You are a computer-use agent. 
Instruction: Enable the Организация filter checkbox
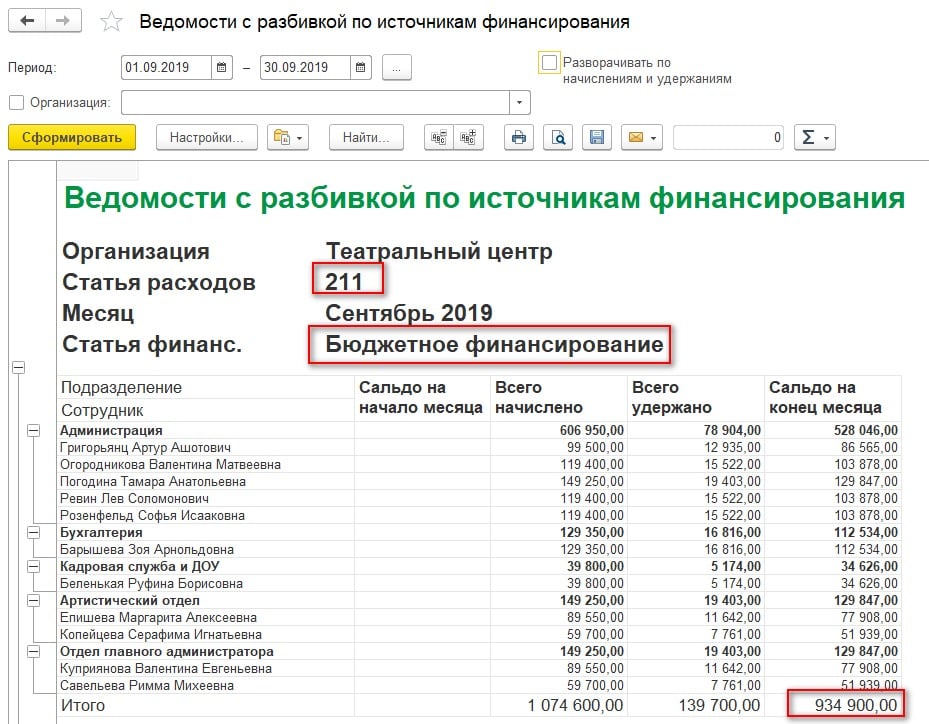17,102
